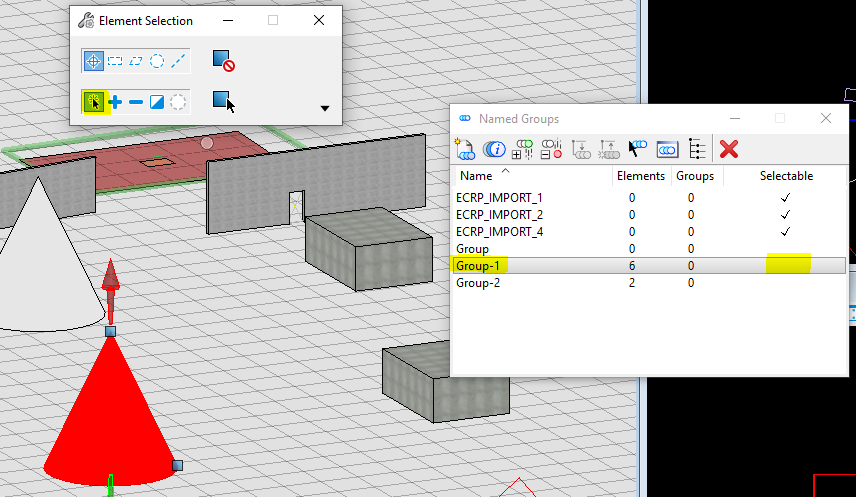This screenshot has width=856, height=497.
Task: Click the Disable Handles icon
Action: [x=223, y=61]
